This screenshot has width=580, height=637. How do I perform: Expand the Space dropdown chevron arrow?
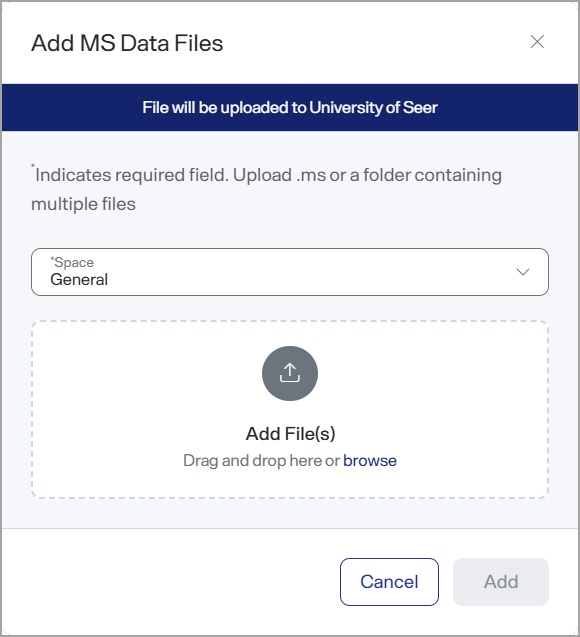click(522, 272)
